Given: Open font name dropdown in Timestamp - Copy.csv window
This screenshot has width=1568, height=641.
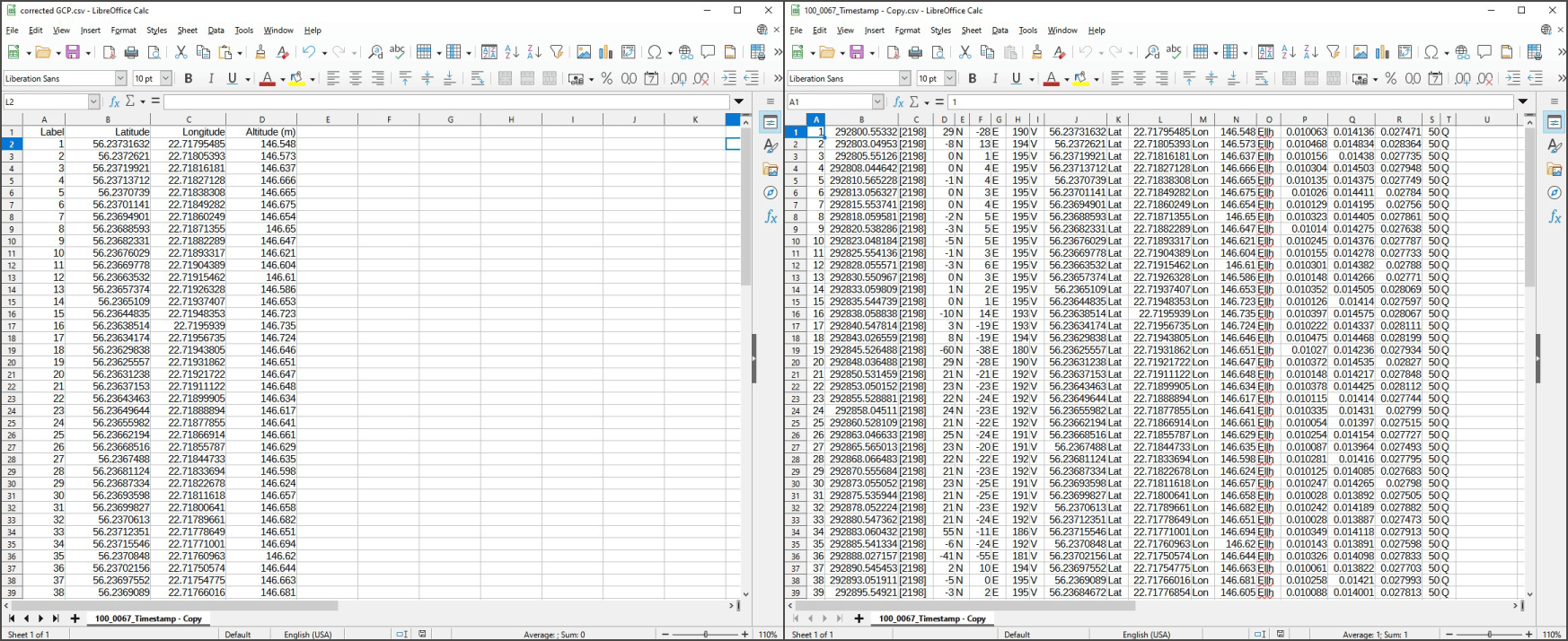Looking at the screenshot, I should tap(904, 78).
